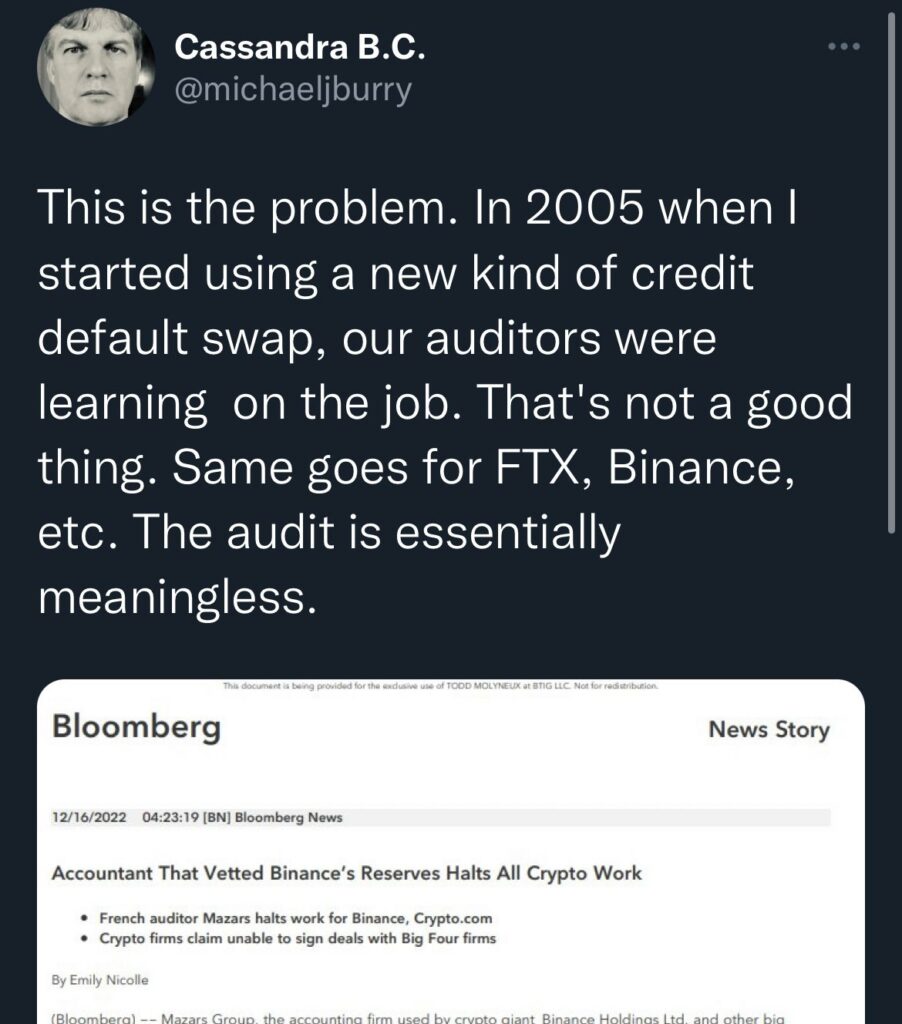The height and width of the screenshot is (1024, 902).
Task: Open the Cassandra B.C. display name
Action: click(299, 46)
